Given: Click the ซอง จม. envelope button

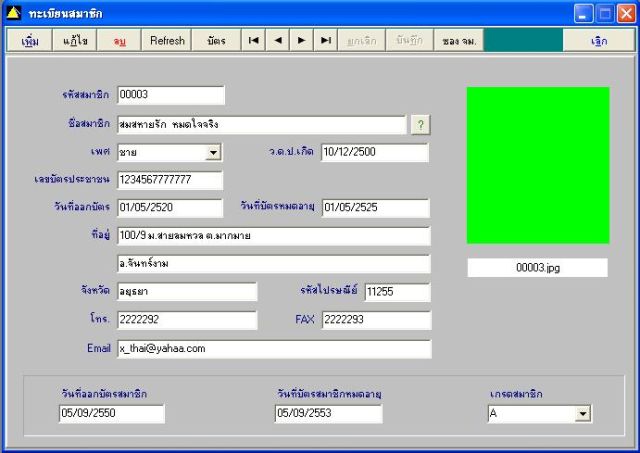Looking at the screenshot, I should [x=459, y=40].
